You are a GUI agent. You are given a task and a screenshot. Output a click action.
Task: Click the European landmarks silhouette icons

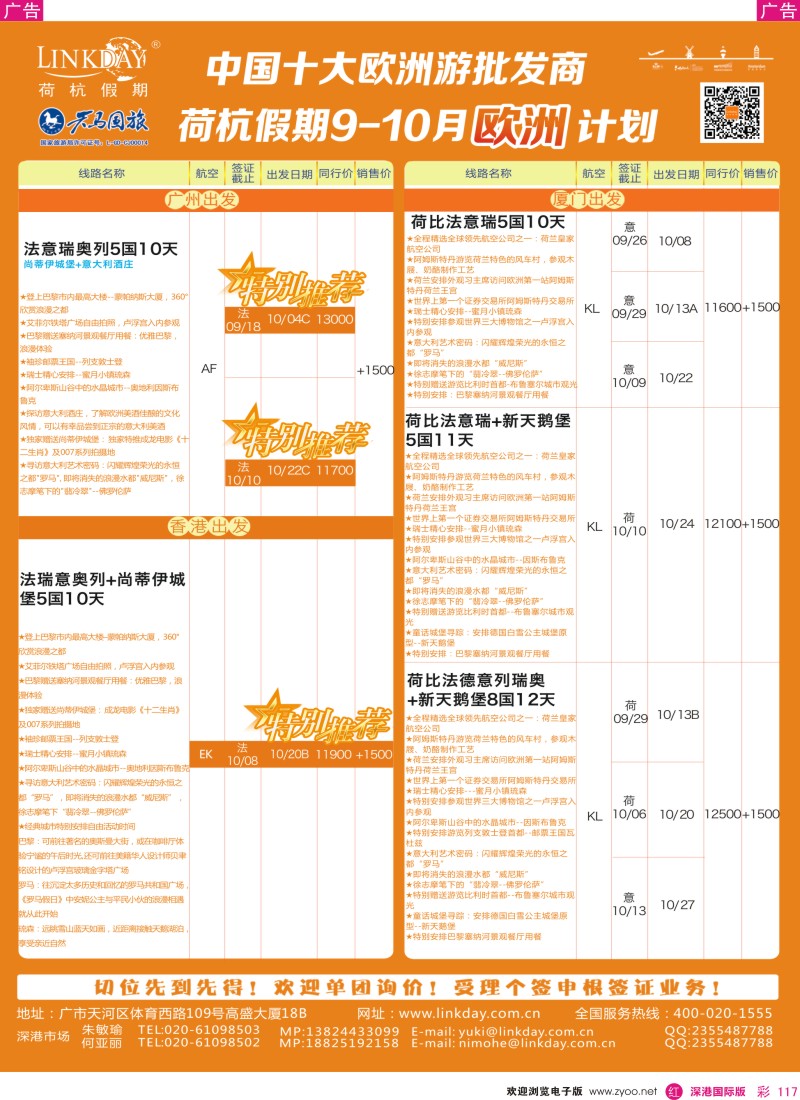coord(707,57)
